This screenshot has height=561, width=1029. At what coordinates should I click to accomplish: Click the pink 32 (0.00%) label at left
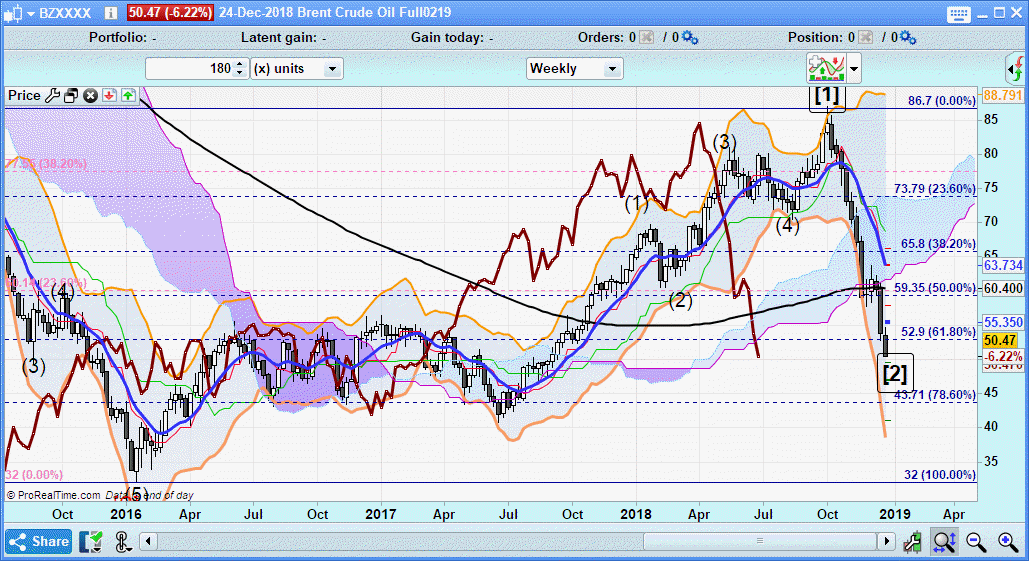(x=35, y=474)
